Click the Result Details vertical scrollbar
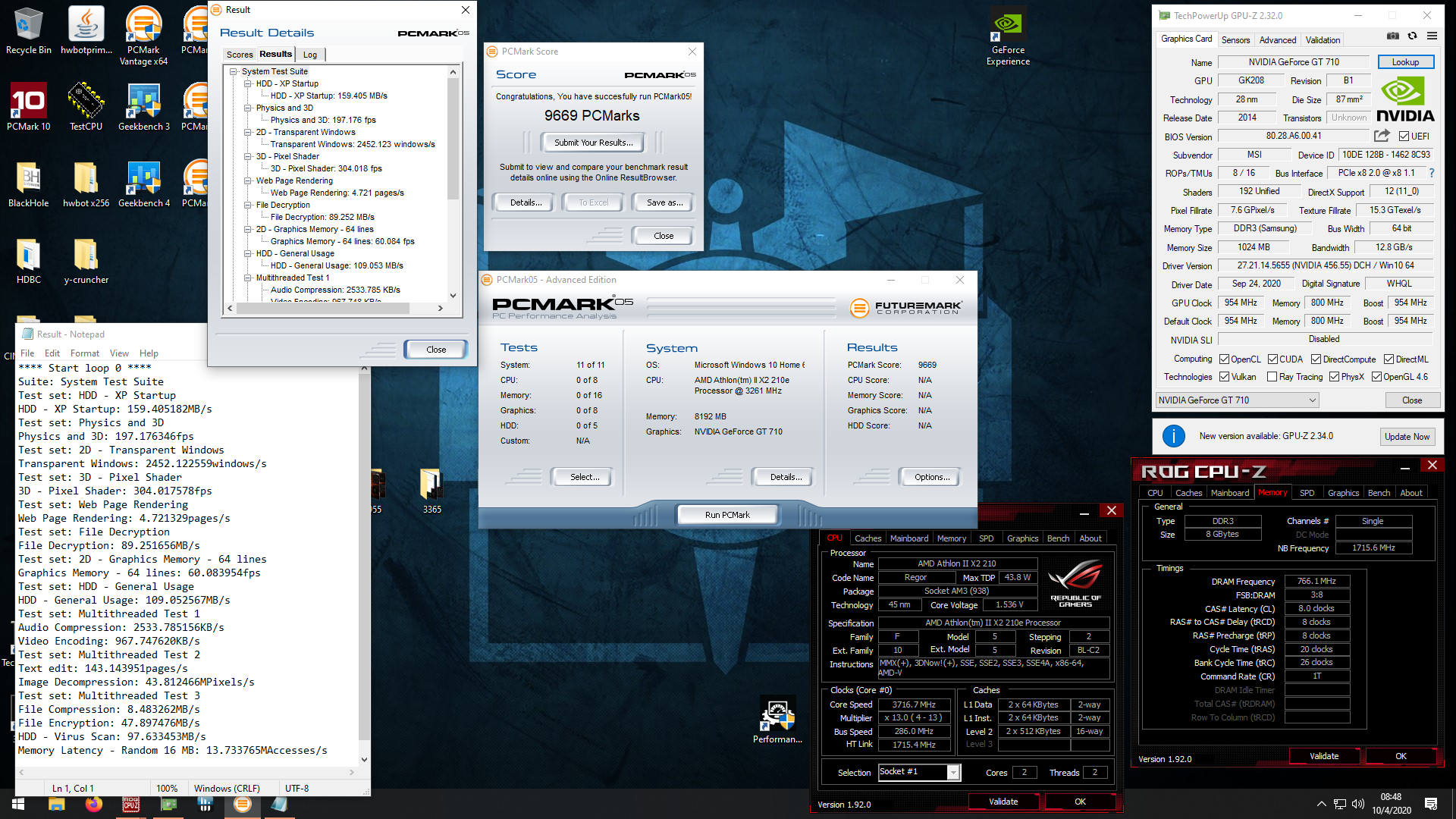Screen dimensions: 1456x819 point(453,184)
